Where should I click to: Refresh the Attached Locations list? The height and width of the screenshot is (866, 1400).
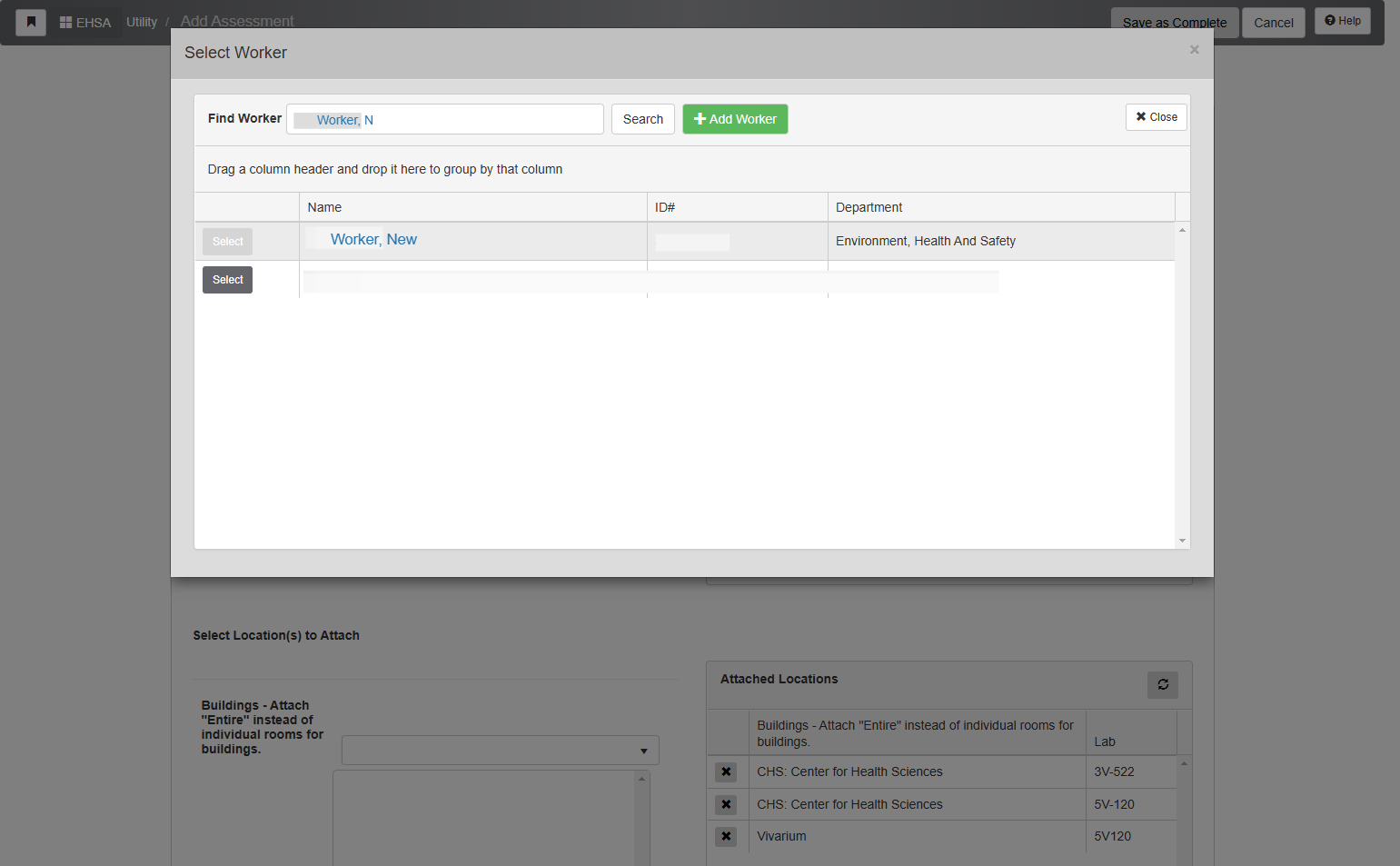pos(1163,684)
